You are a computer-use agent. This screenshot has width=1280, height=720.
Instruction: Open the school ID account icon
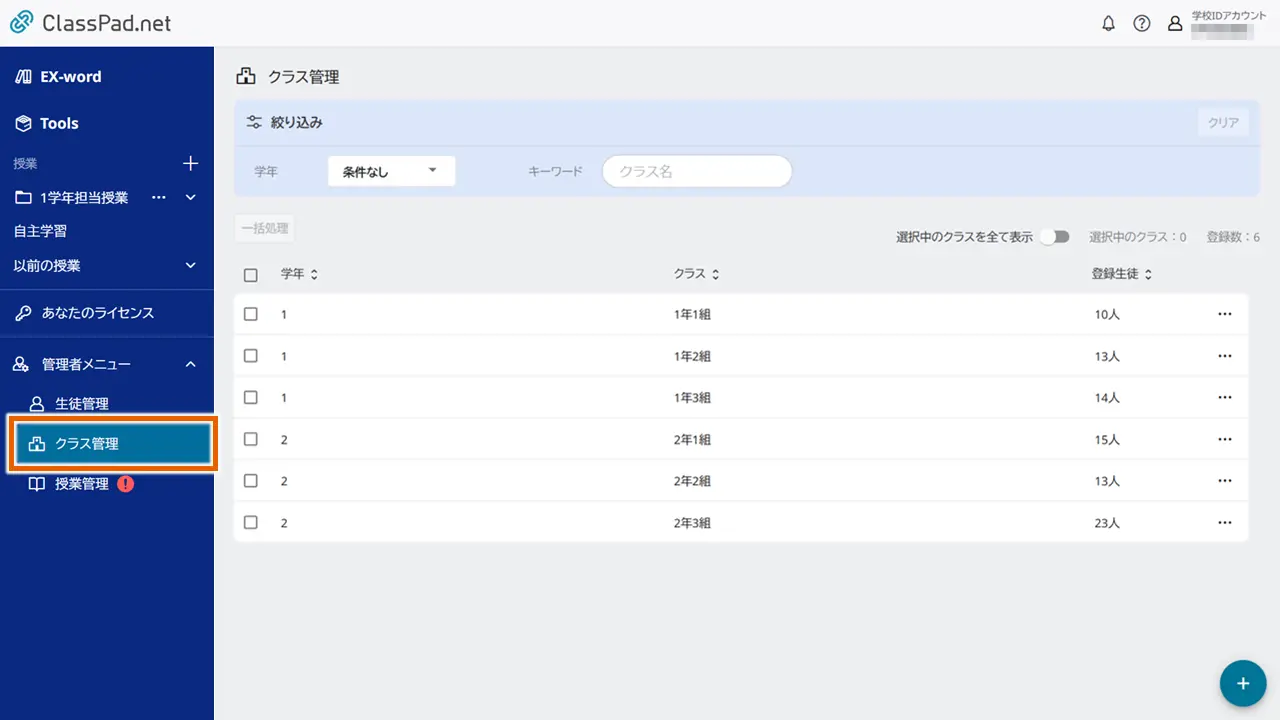coord(1175,24)
